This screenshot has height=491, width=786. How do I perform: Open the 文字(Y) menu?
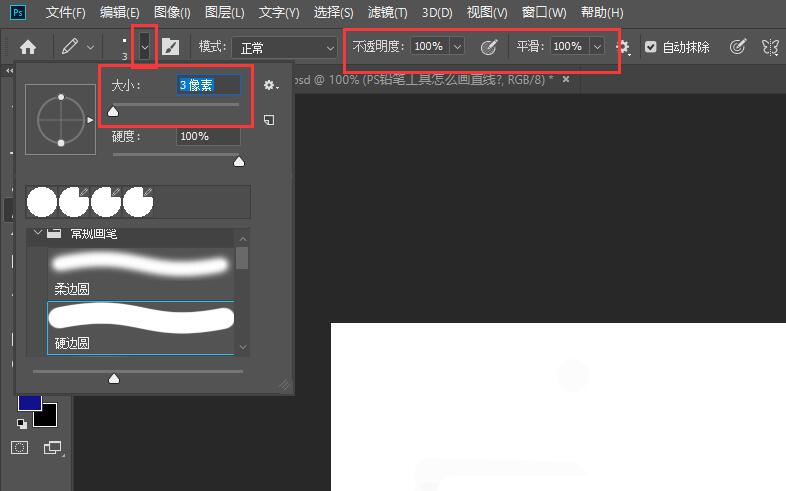(x=279, y=12)
